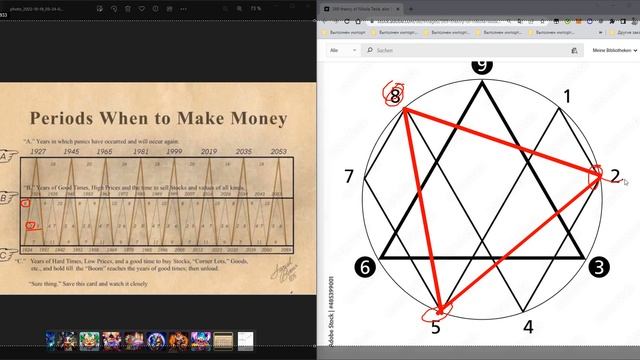Click the Periods When to Make Money heading
This screenshot has width=640, height=360.
pos(158,118)
